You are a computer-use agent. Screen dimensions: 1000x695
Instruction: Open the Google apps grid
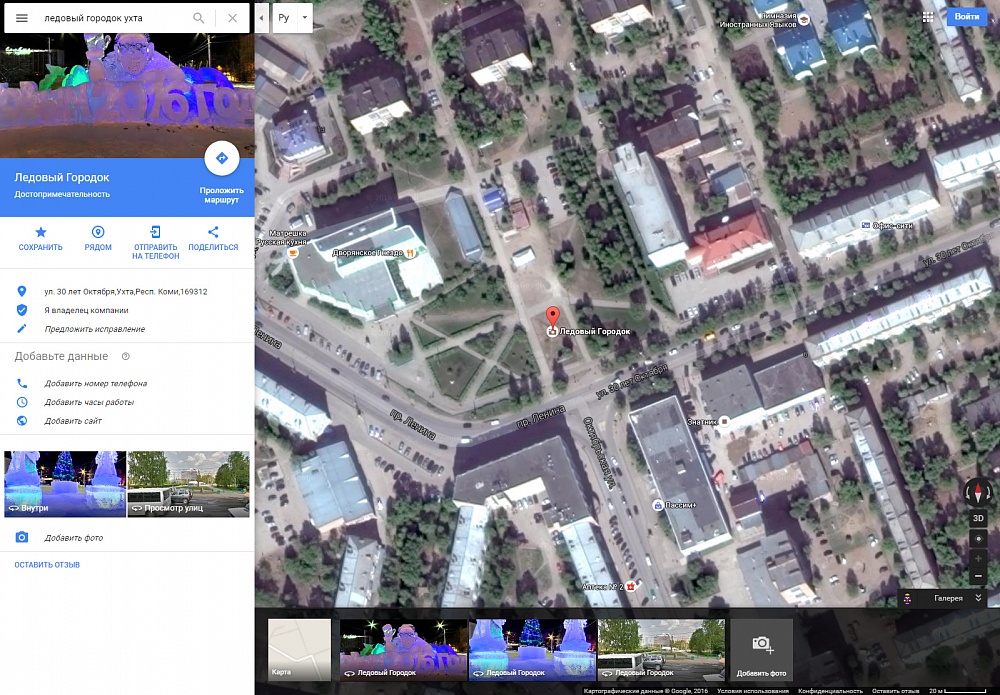click(928, 17)
